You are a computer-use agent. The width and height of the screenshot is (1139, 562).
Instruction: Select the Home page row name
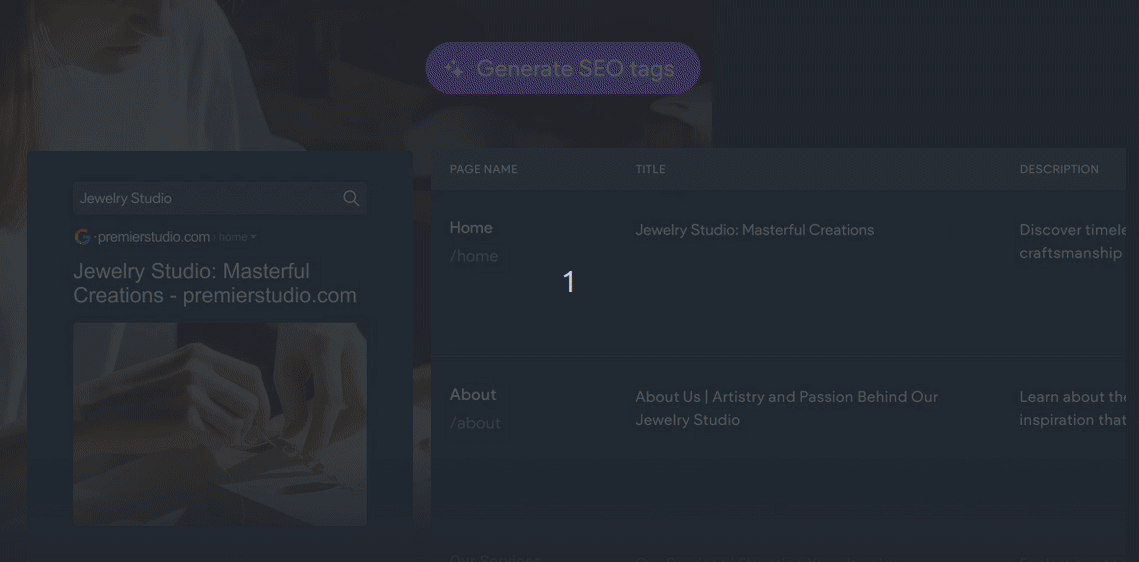(471, 227)
